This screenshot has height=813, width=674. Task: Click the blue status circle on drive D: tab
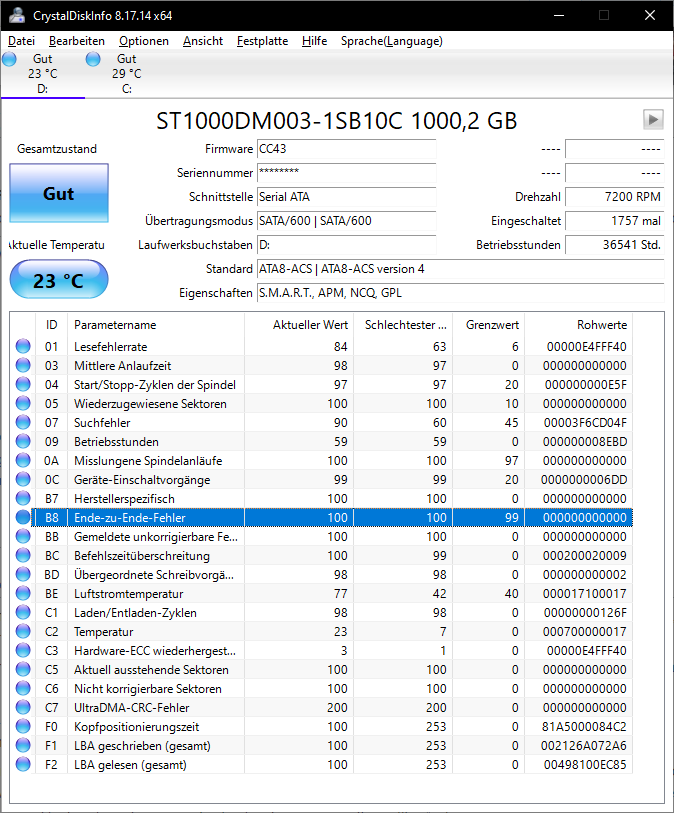tap(9, 59)
